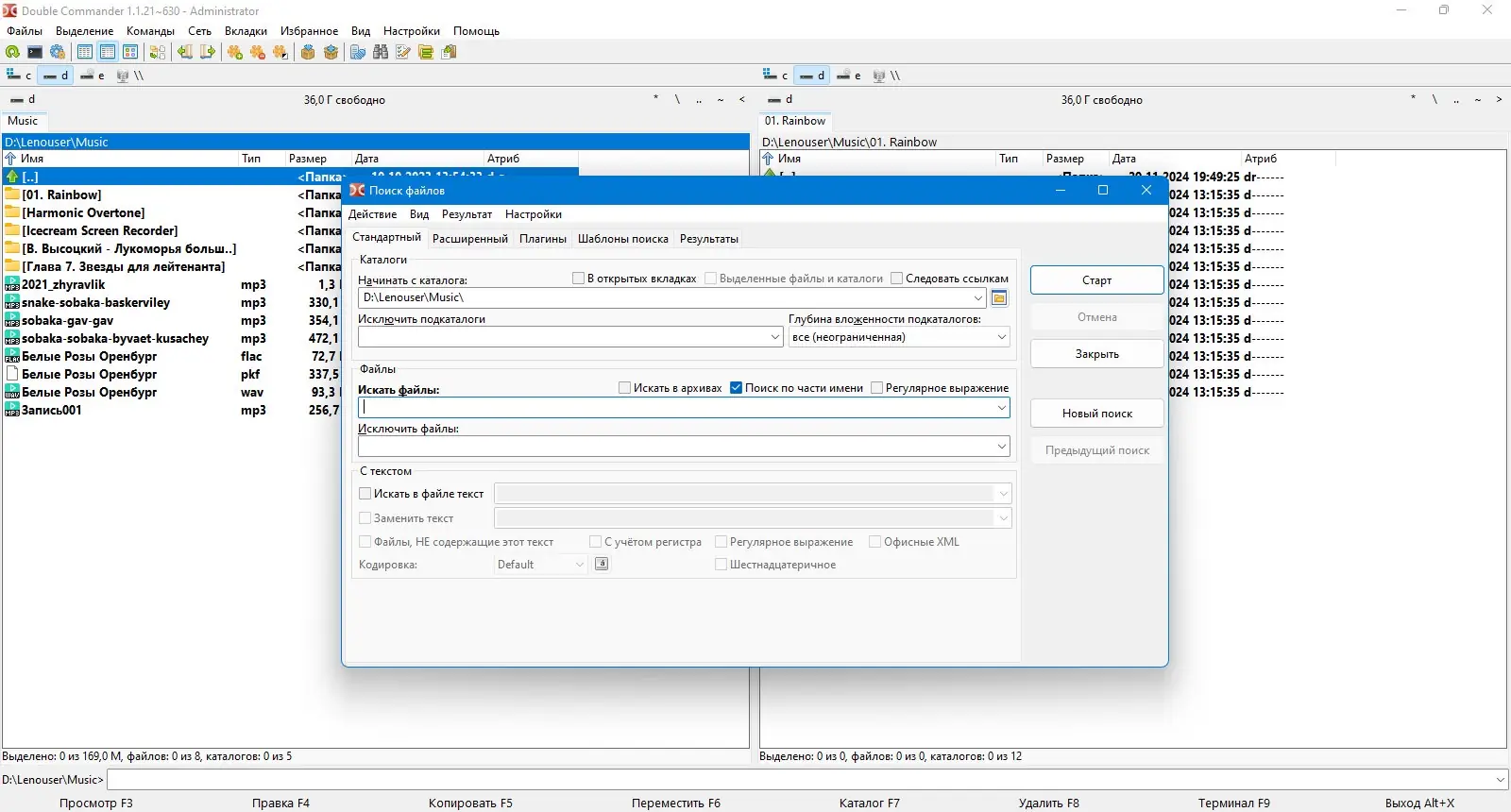
Task: Click the pack files box icon
Action: (x=308, y=52)
